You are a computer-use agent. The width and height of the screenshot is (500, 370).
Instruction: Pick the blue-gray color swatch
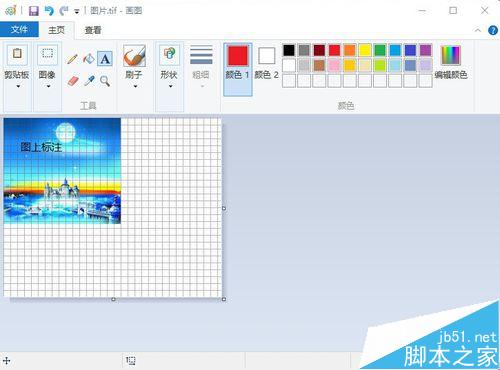click(x=410, y=65)
